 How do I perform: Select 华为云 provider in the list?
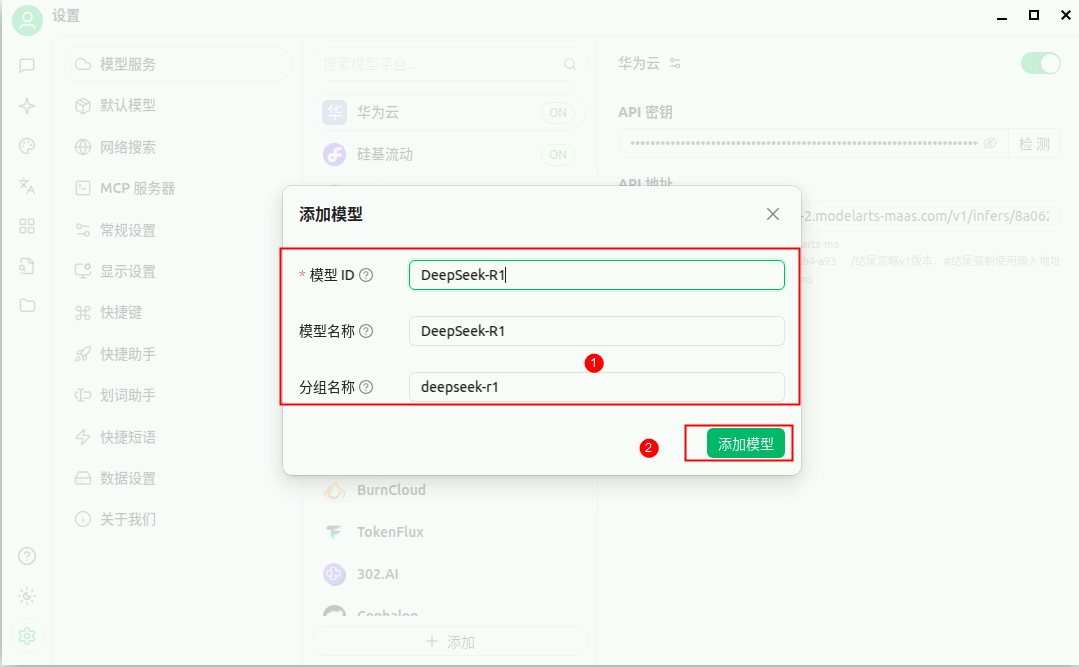449,112
